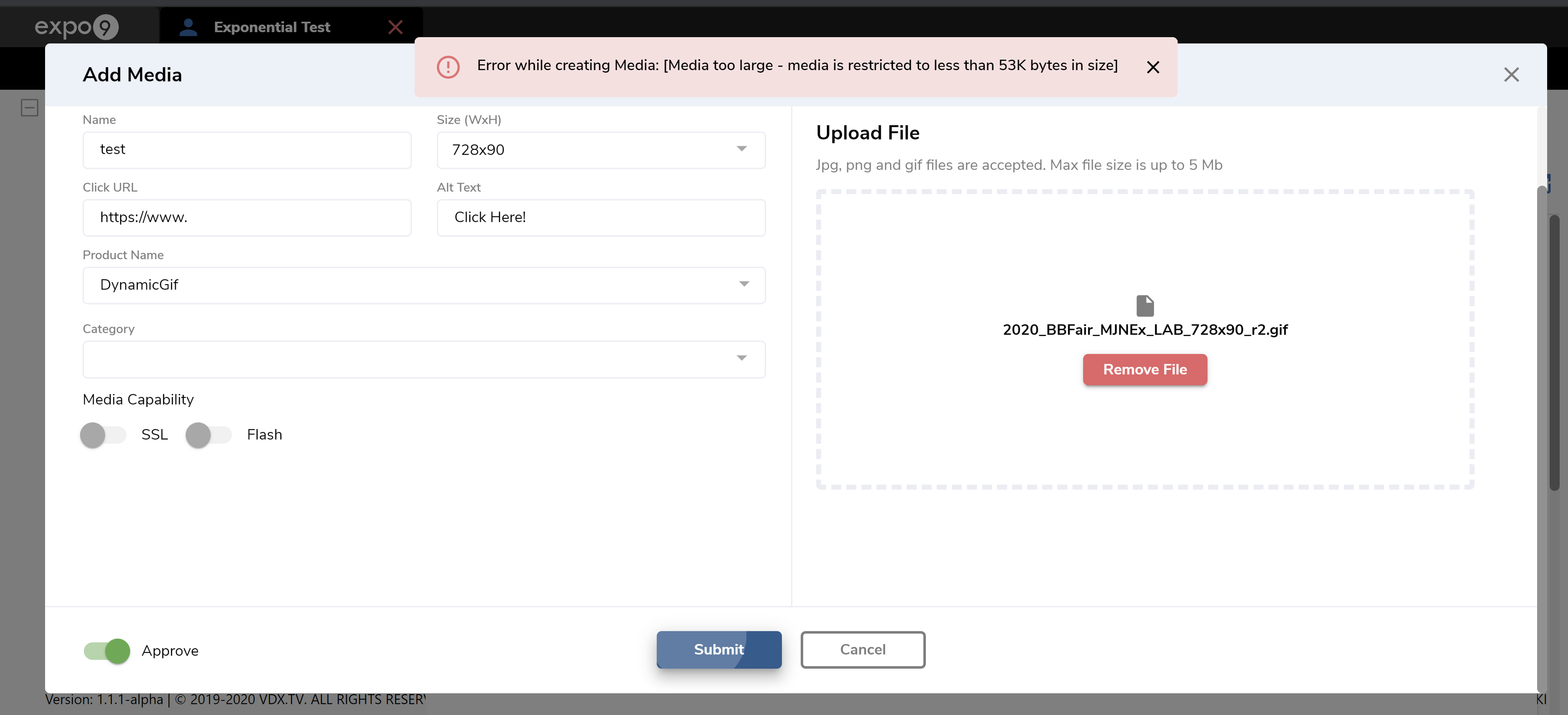The width and height of the screenshot is (1568, 715).
Task: Close the Exponential Test tab with the red X
Action: [x=396, y=27]
